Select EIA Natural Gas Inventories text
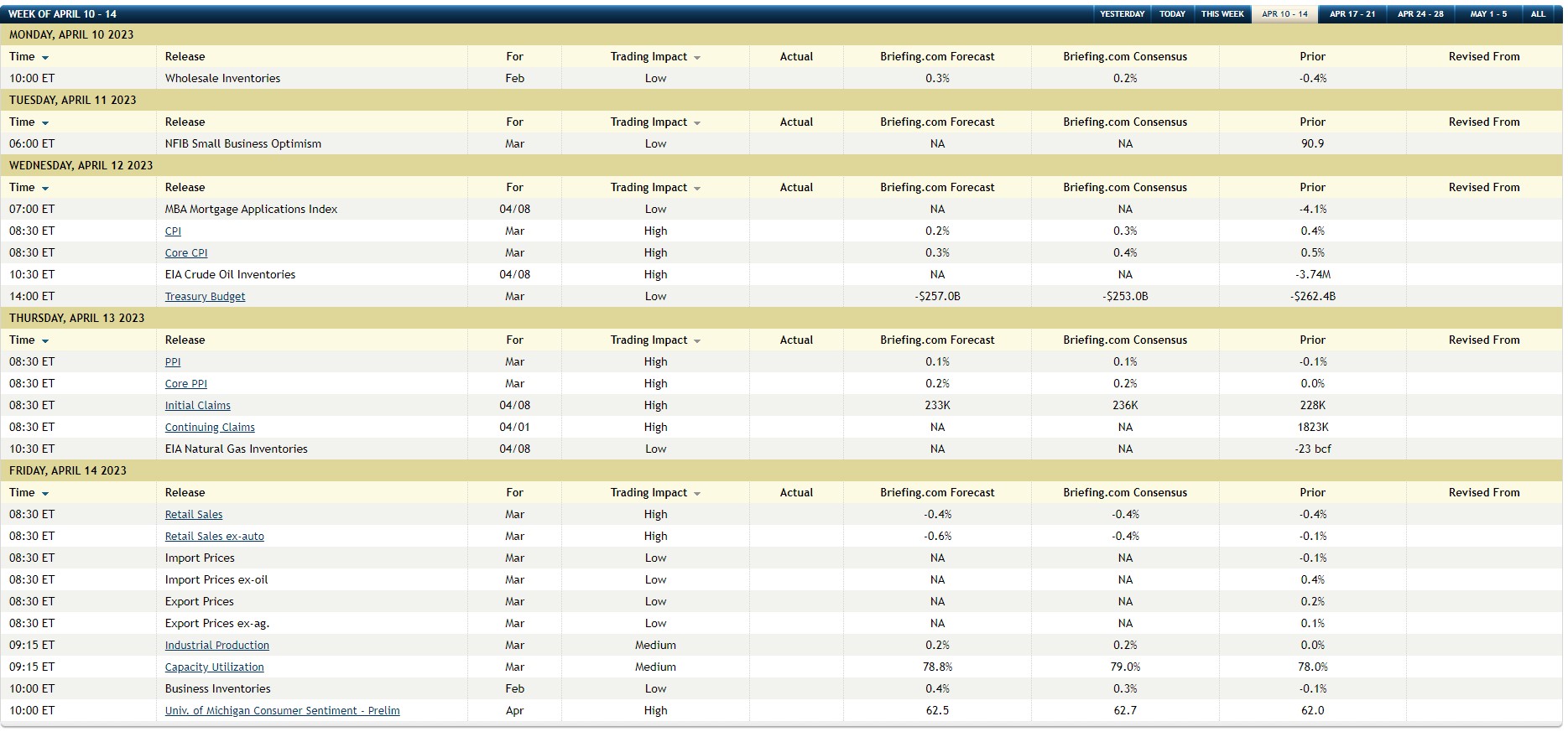 [x=237, y=449]
